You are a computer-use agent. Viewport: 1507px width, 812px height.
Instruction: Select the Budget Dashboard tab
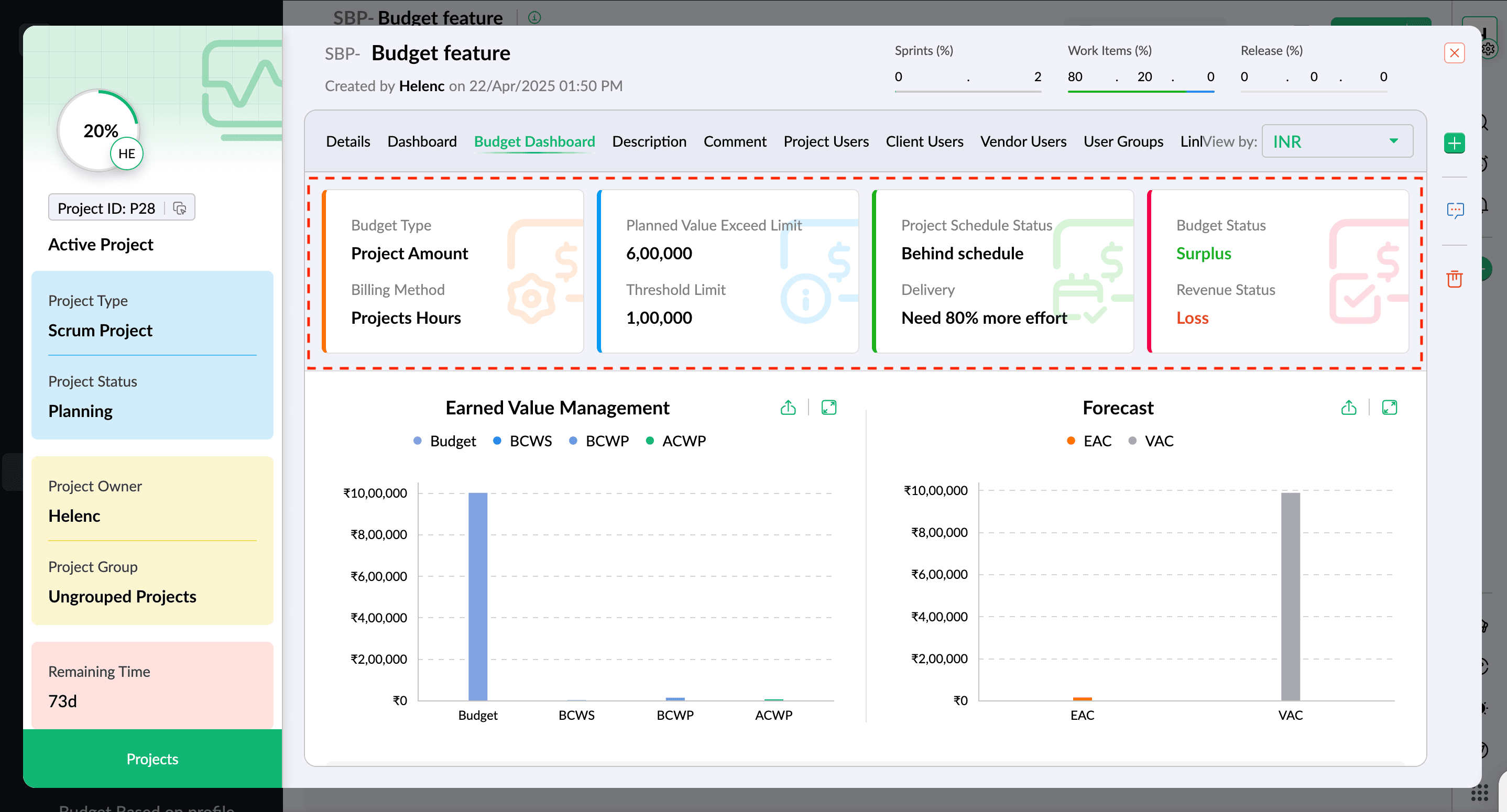click(534, 141)
